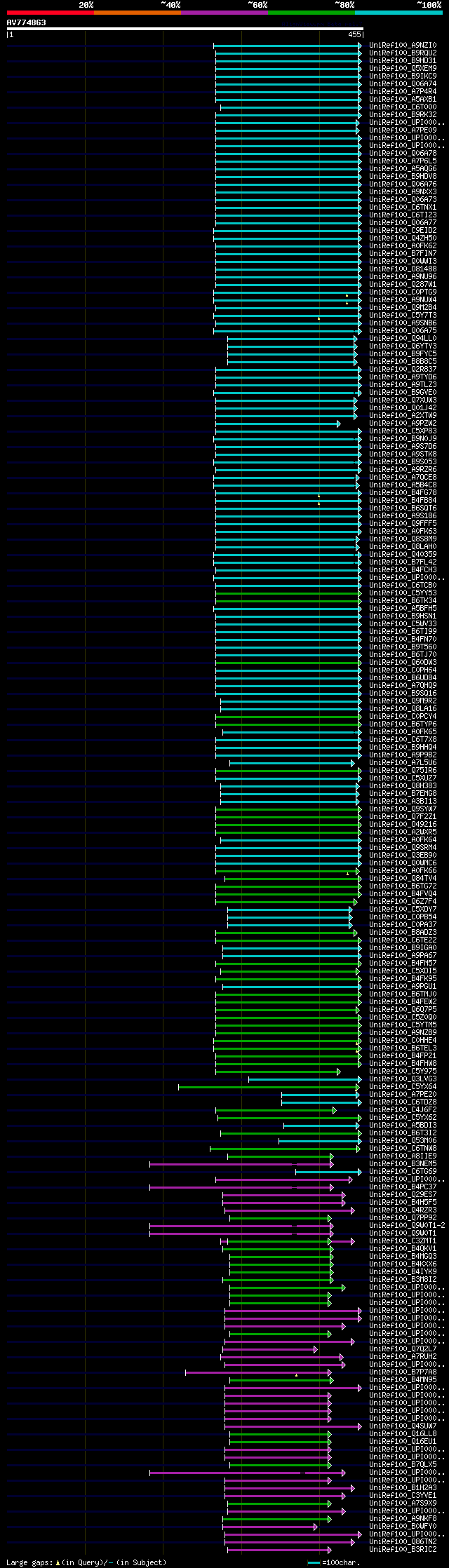Click the purple ~60% identity legend segment

click(224, 13)
